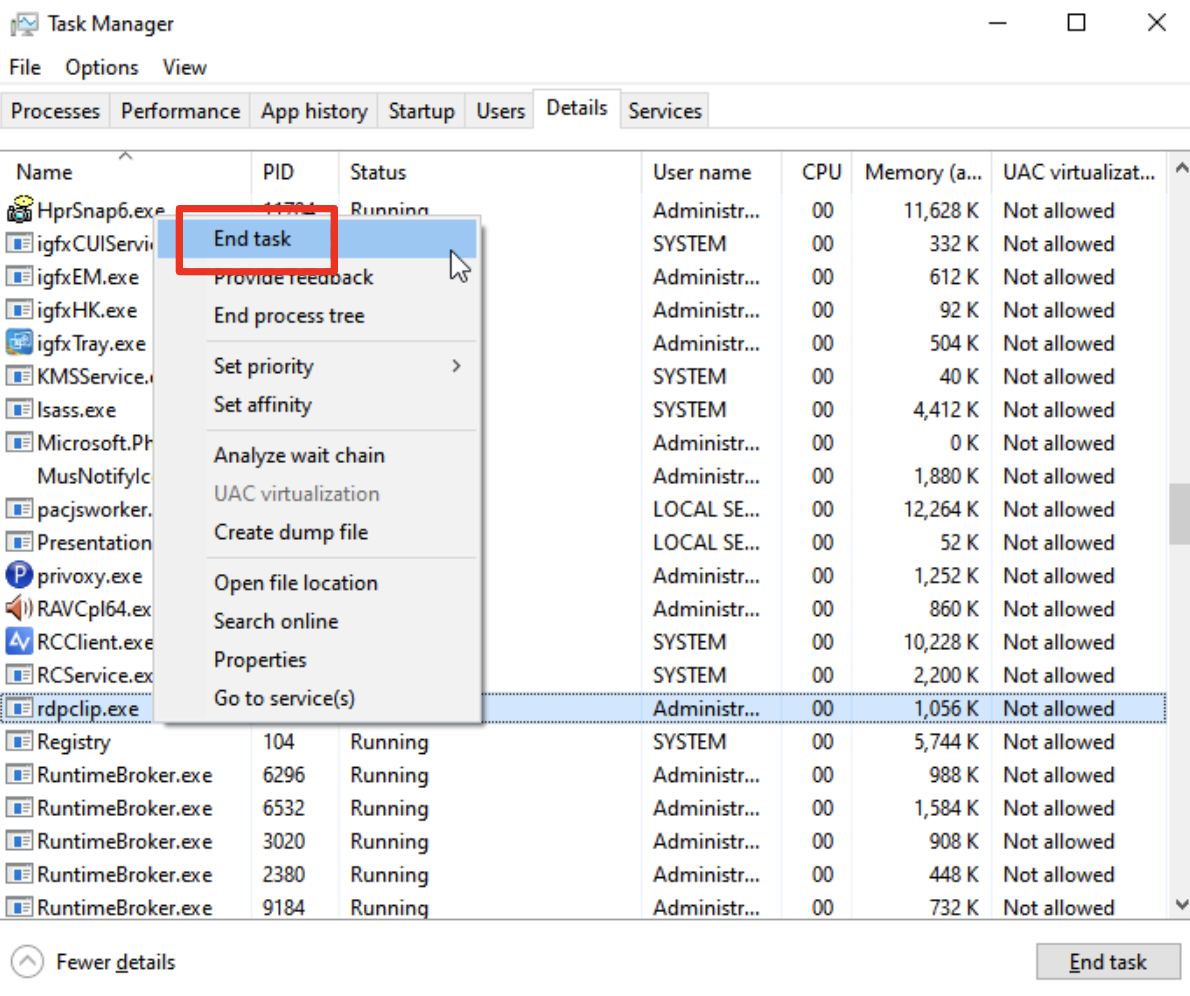The height and width of the screenshot is (996, 1190).
Task: Sort by the Memory column header
Action: [x=921, y=172]
